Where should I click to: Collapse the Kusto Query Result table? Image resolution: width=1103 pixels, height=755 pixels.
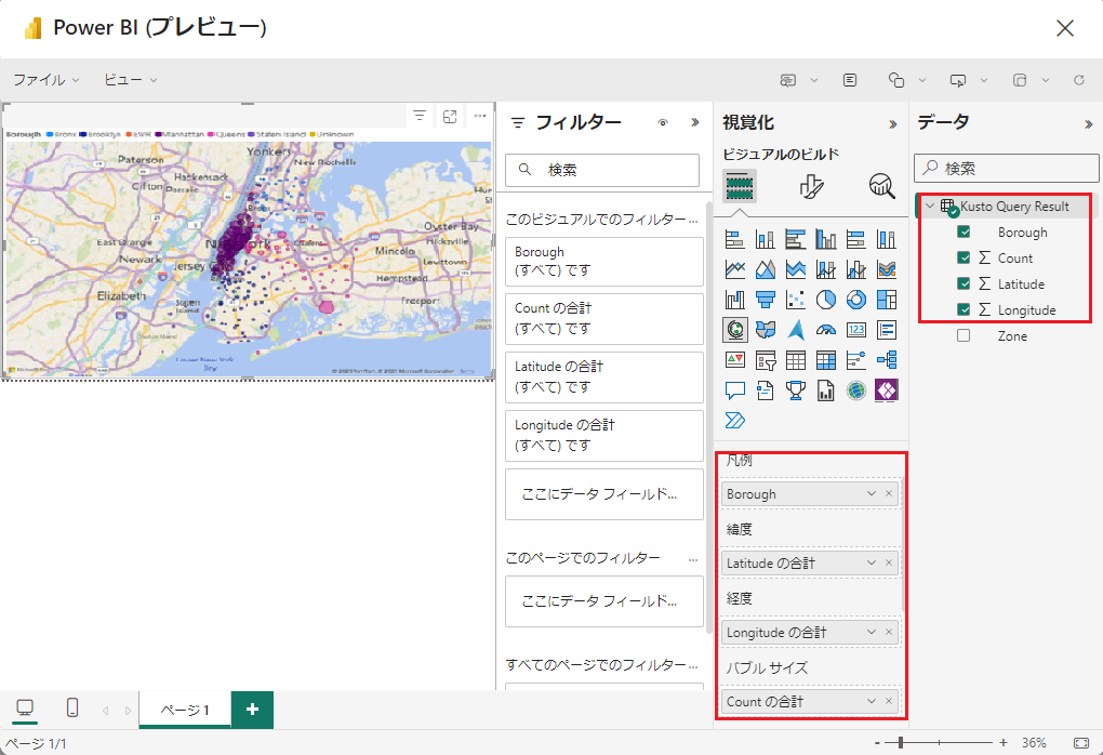[x=929, y=206]
